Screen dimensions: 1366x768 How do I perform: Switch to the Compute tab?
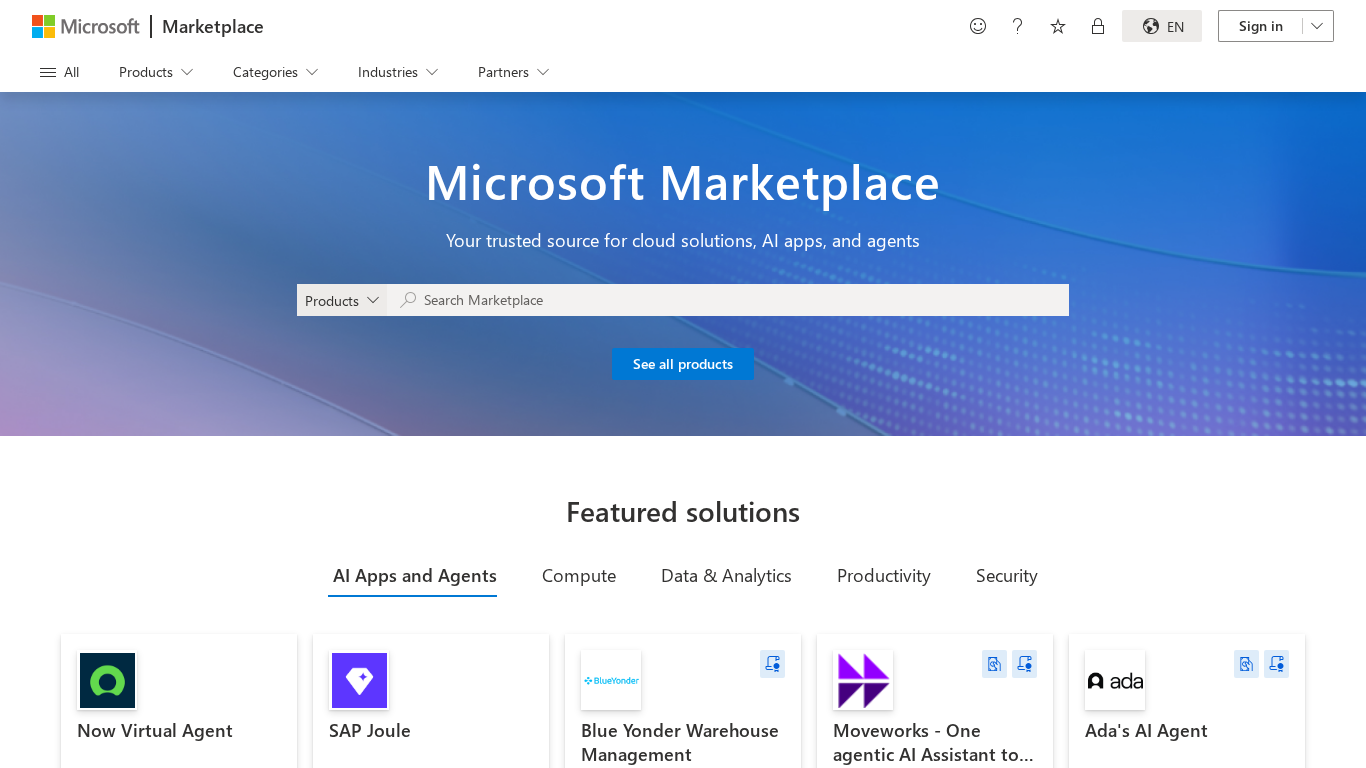point(579,576)
